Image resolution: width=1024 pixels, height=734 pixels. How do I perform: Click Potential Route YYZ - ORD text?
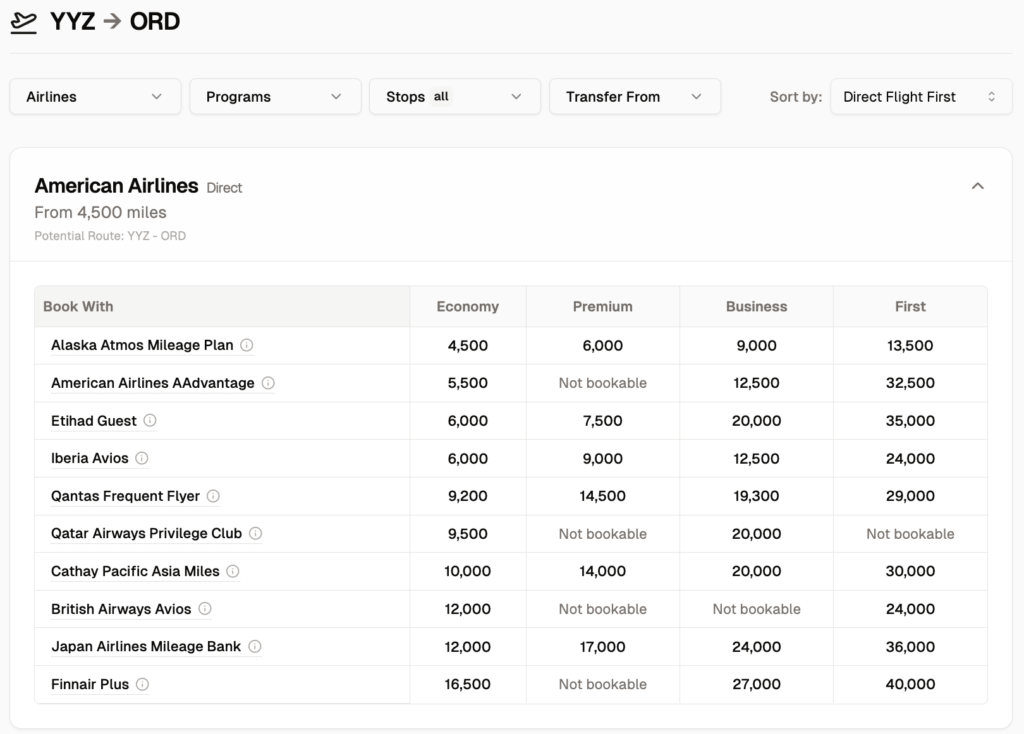(x=110, y=236)
